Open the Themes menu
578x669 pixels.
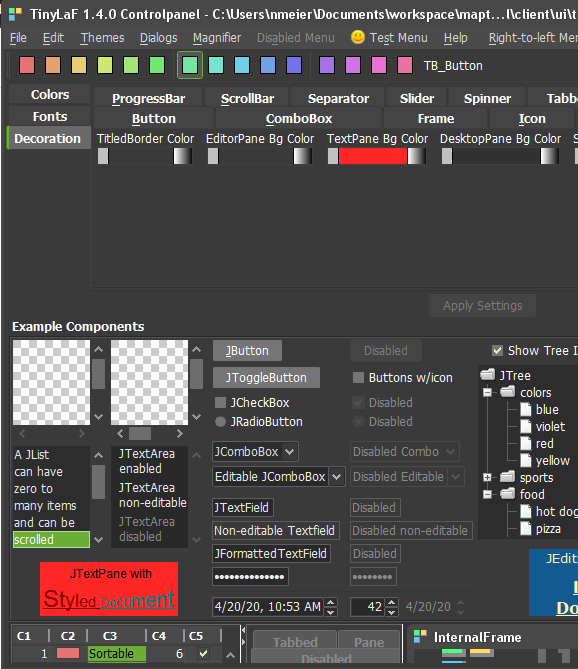pos(102,38)
